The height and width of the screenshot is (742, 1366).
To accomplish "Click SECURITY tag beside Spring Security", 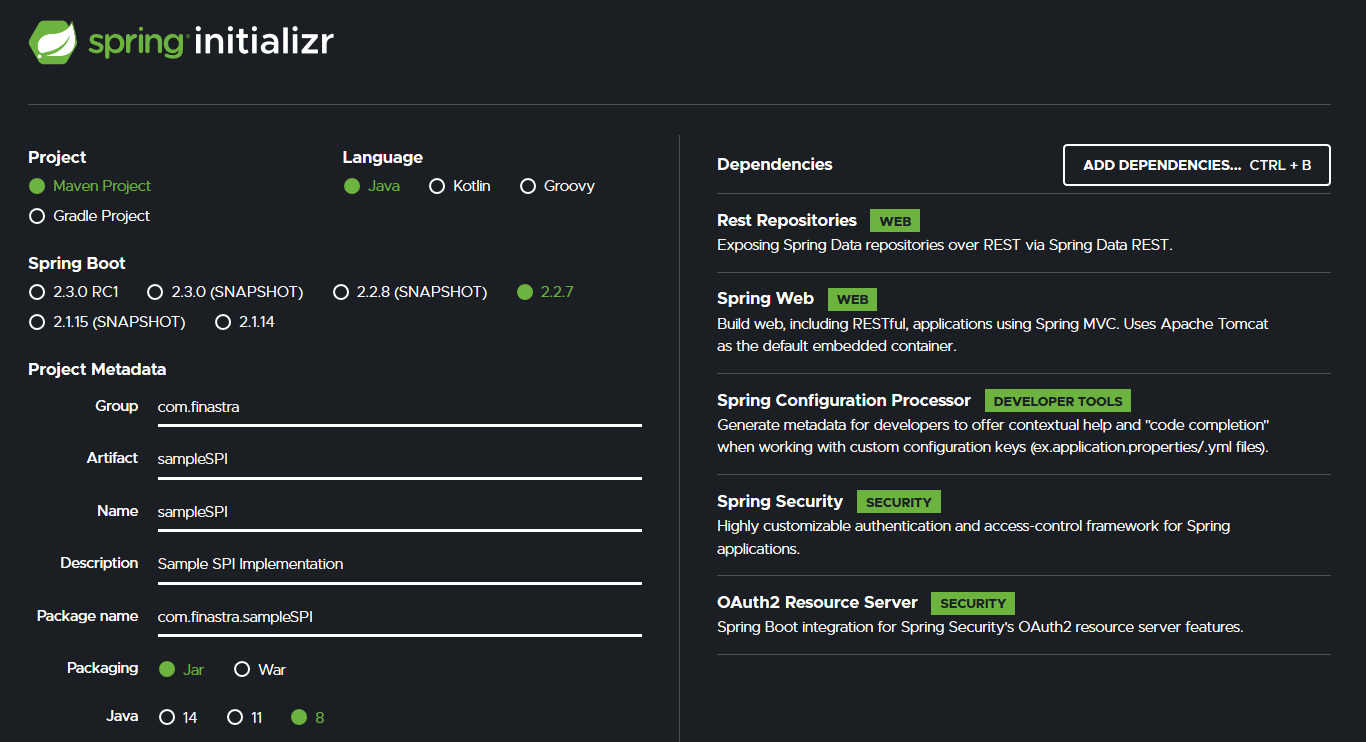I will click(x=899, y=502).
